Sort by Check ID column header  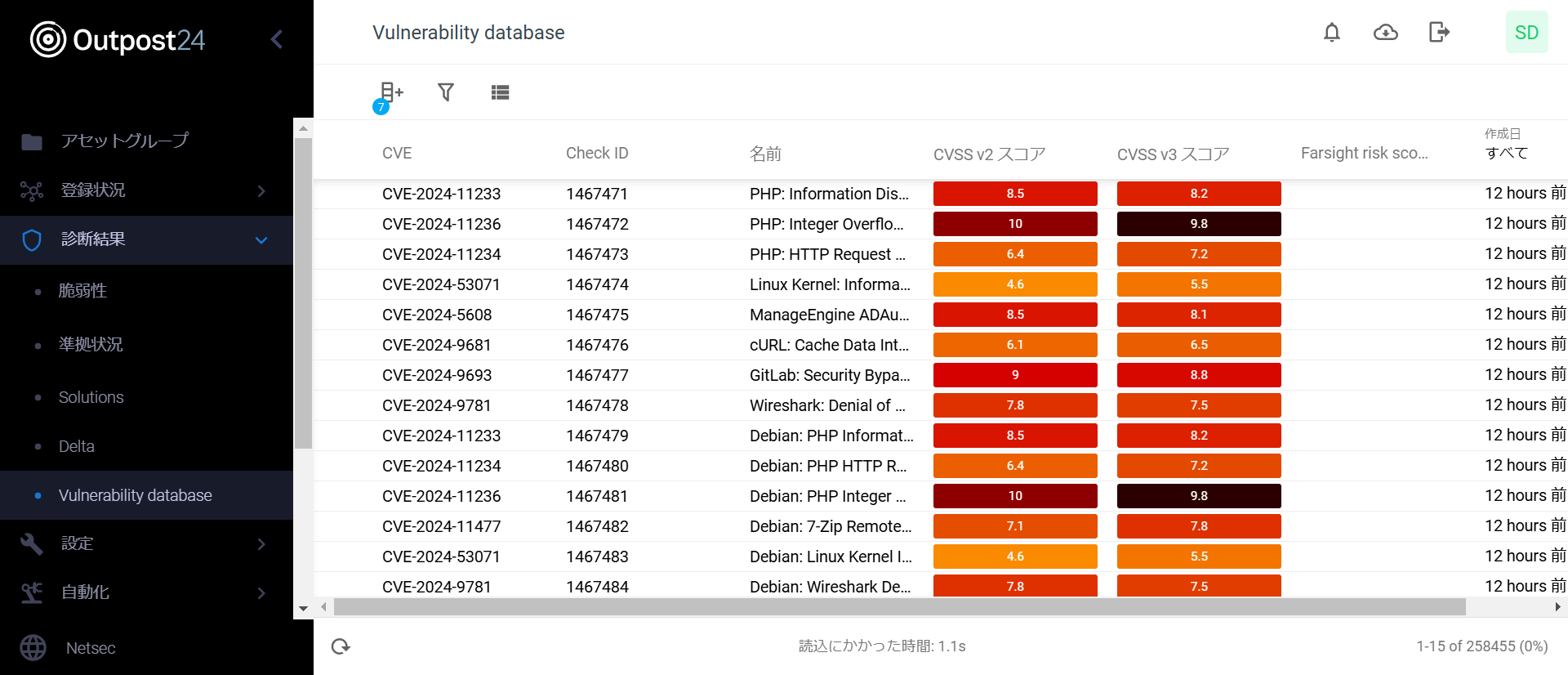597,154
